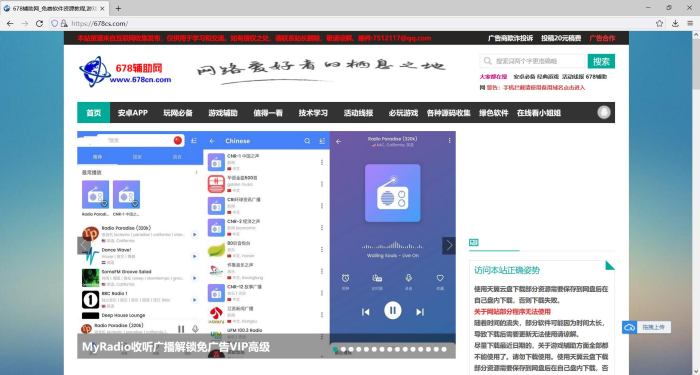The image size is (700, 375).
Task: Open the 在线看小姐姐 nav item
Action: [539, 113]
